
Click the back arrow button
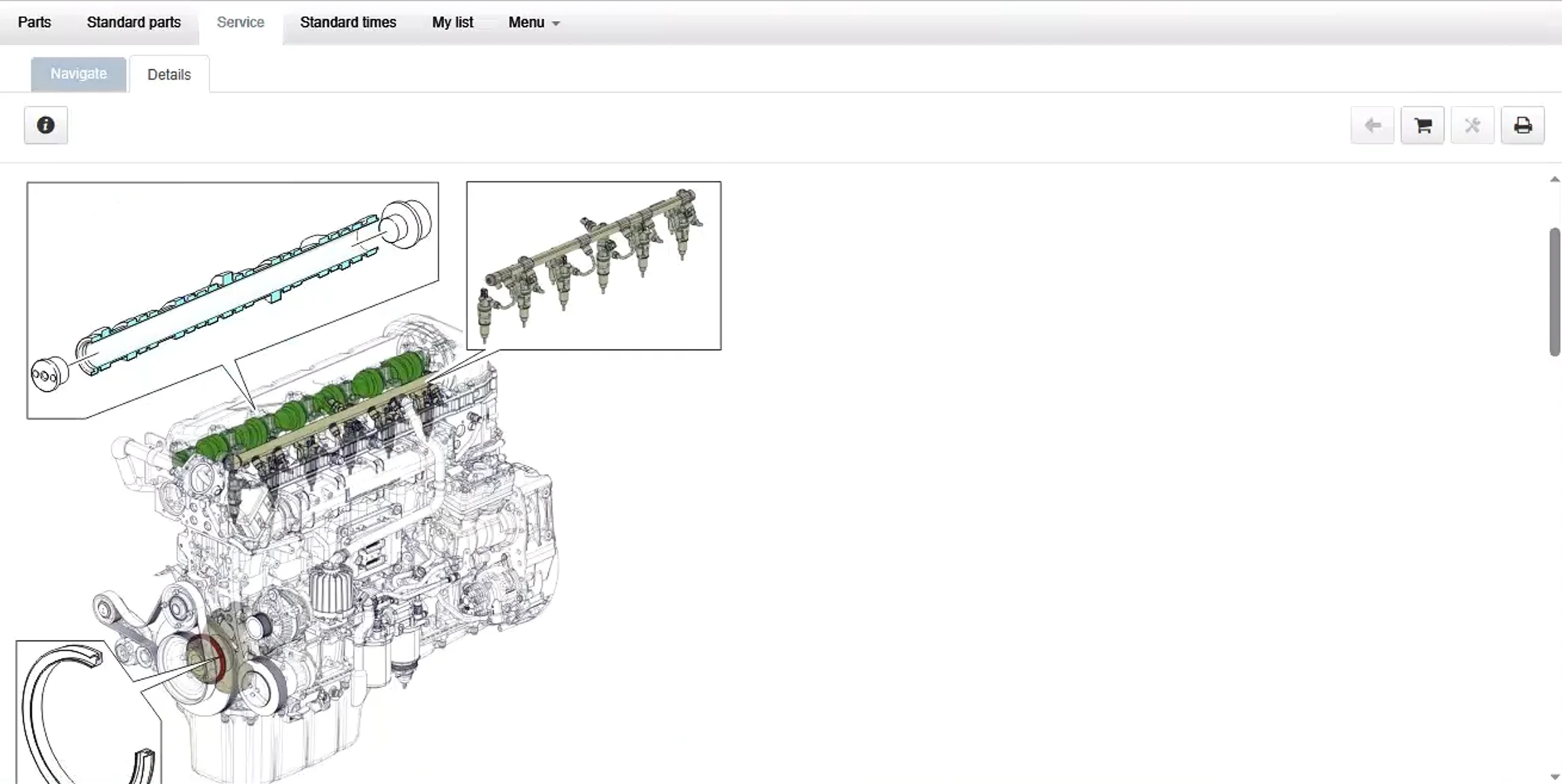(x=1372, y=125)
